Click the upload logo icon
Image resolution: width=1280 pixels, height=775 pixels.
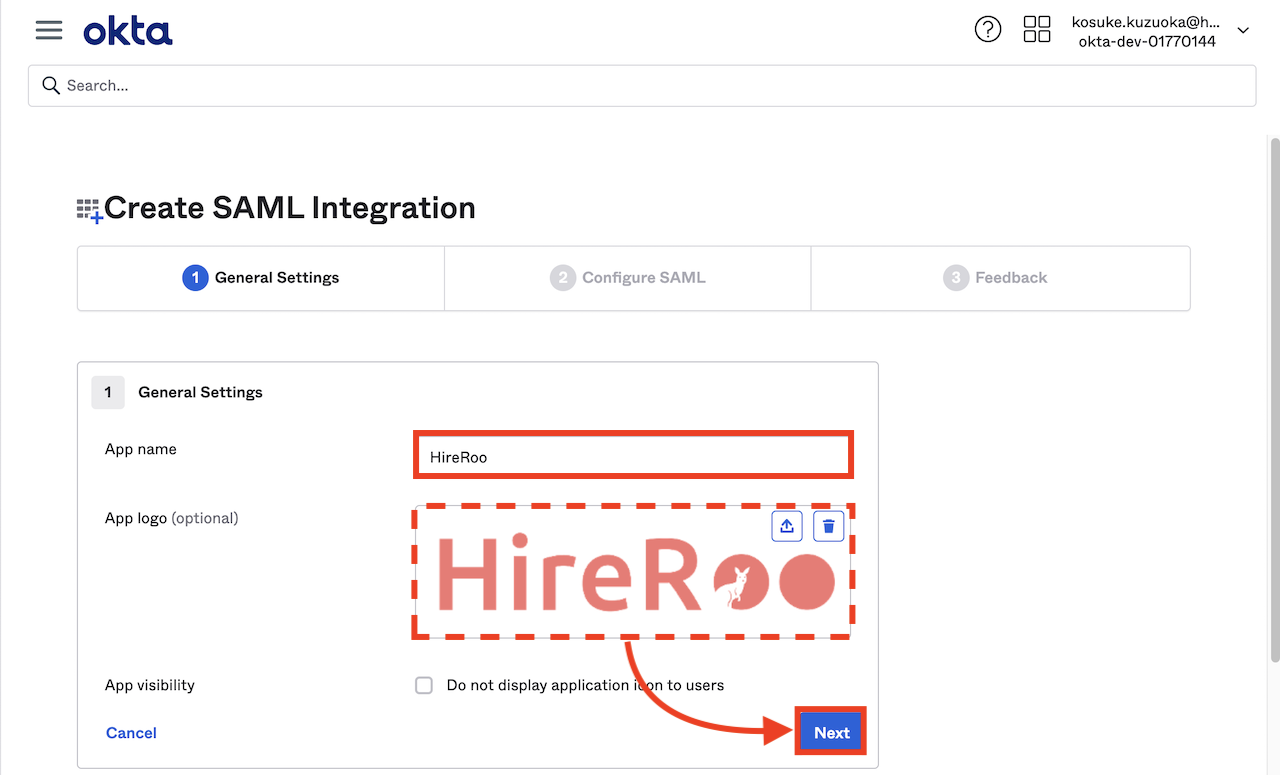[787, 526]
